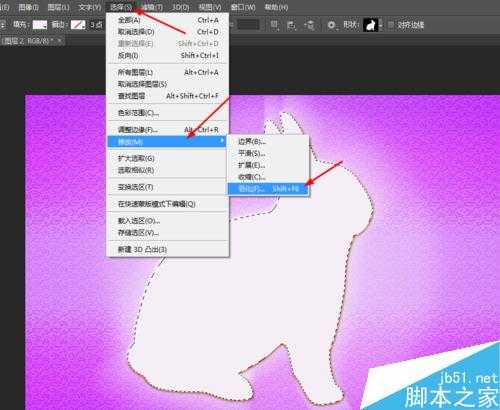
Task: Open the gear shape settings icon
Action: pos(331,25)
